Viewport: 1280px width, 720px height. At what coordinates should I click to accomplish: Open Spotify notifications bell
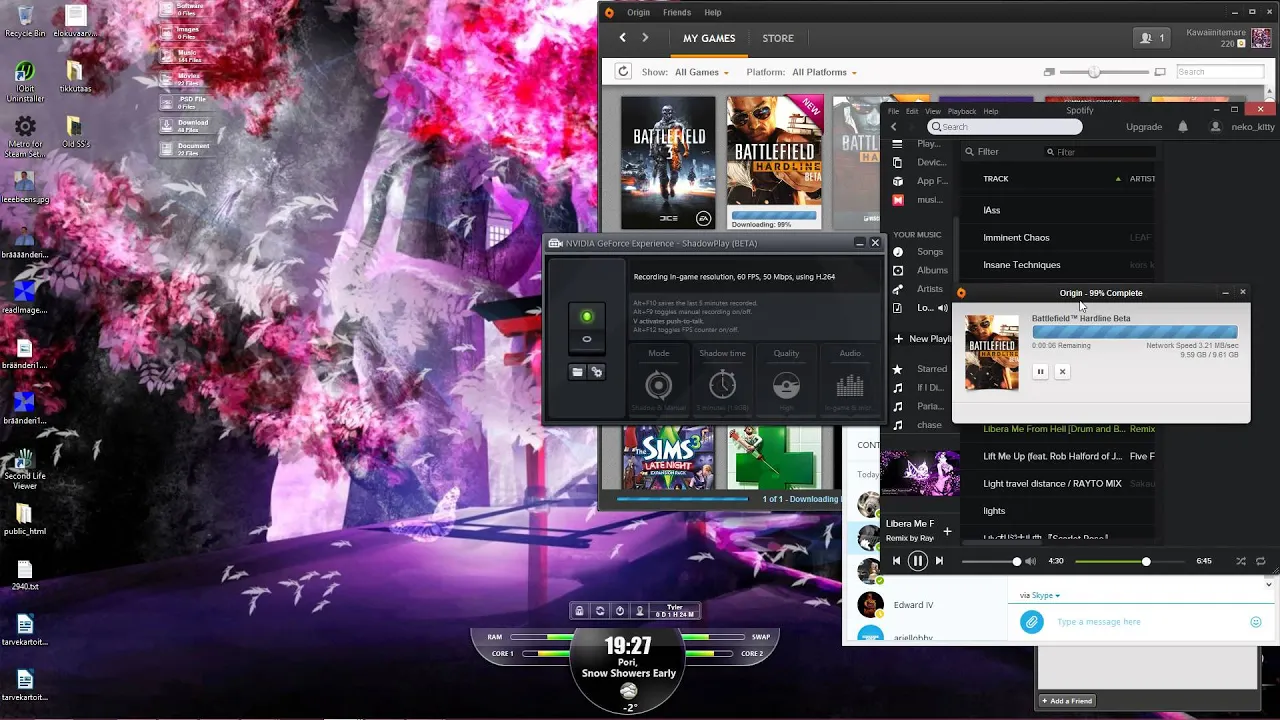tap(1183, 127)
